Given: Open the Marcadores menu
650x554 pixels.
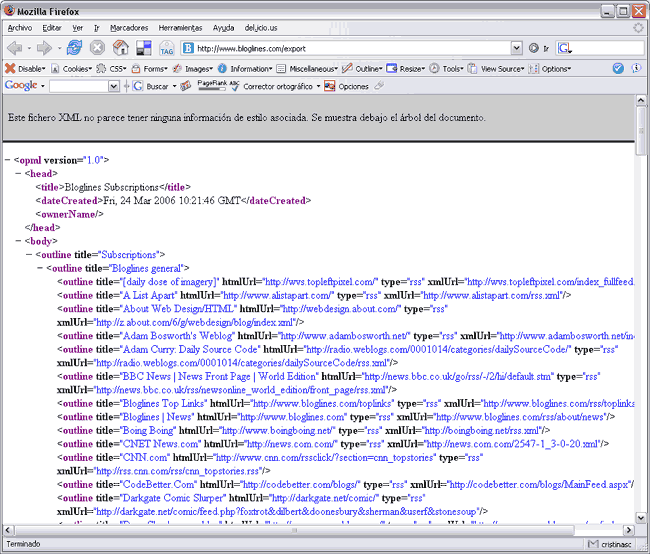Looking at the screenshot, I should point(129,28).
